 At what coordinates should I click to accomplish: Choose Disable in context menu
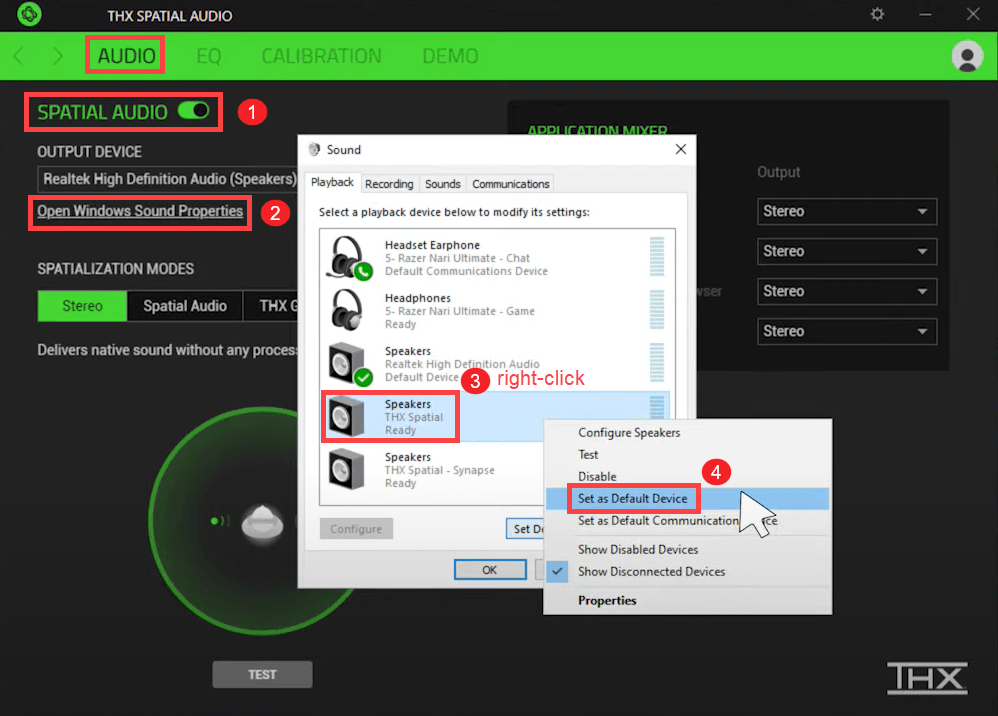pyautogui.click(x=687, y=476)
